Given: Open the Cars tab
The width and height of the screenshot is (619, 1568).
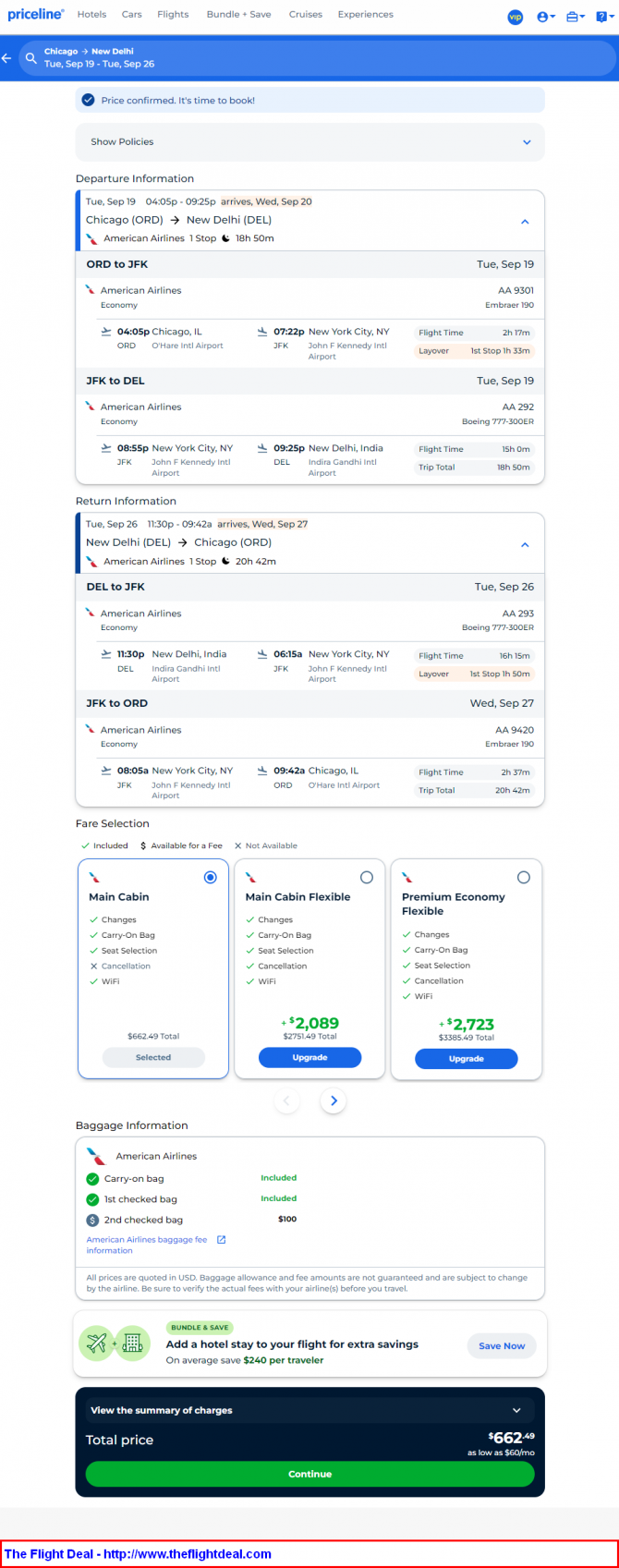Looking at the screenshot, I should click(131, 15).
